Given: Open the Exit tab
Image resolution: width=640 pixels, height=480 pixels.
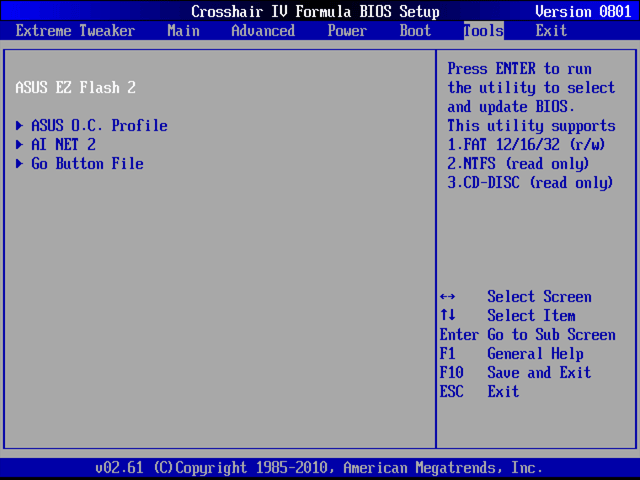Looking at the screenshot, I should [551, 31].
